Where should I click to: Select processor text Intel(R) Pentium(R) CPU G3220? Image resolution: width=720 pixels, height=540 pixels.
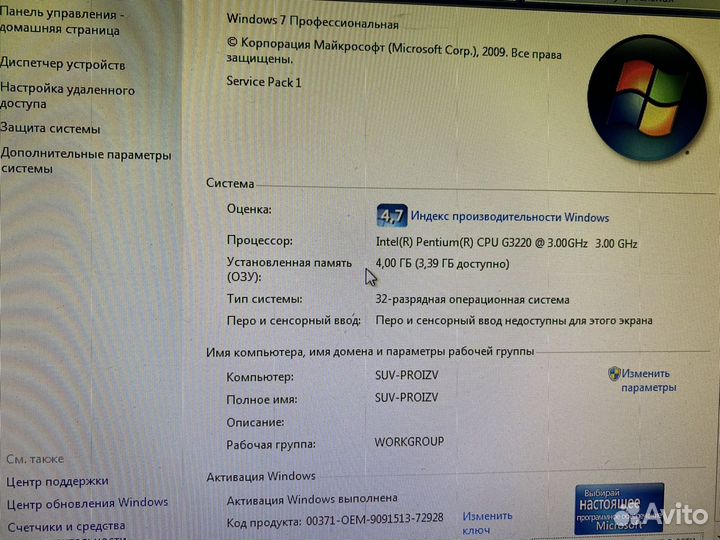506,242
